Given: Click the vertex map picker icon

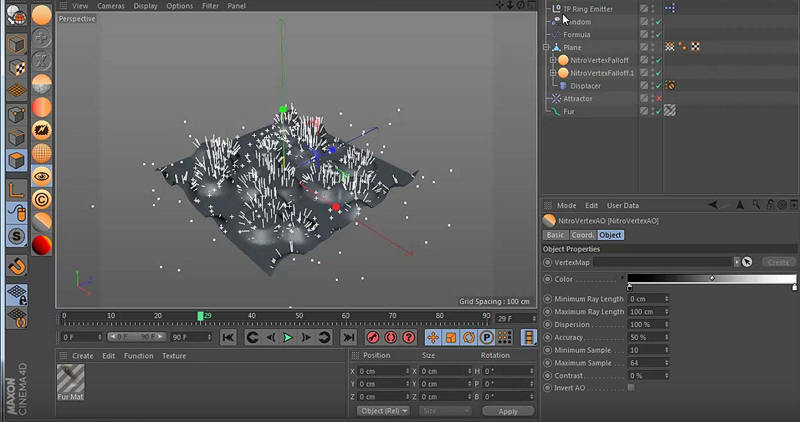Looking at the screenshot, I should pos(745,262).
